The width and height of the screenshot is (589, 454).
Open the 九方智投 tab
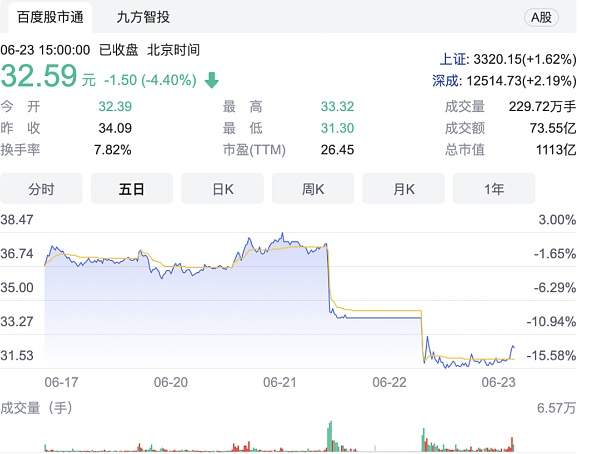(143, 17)
